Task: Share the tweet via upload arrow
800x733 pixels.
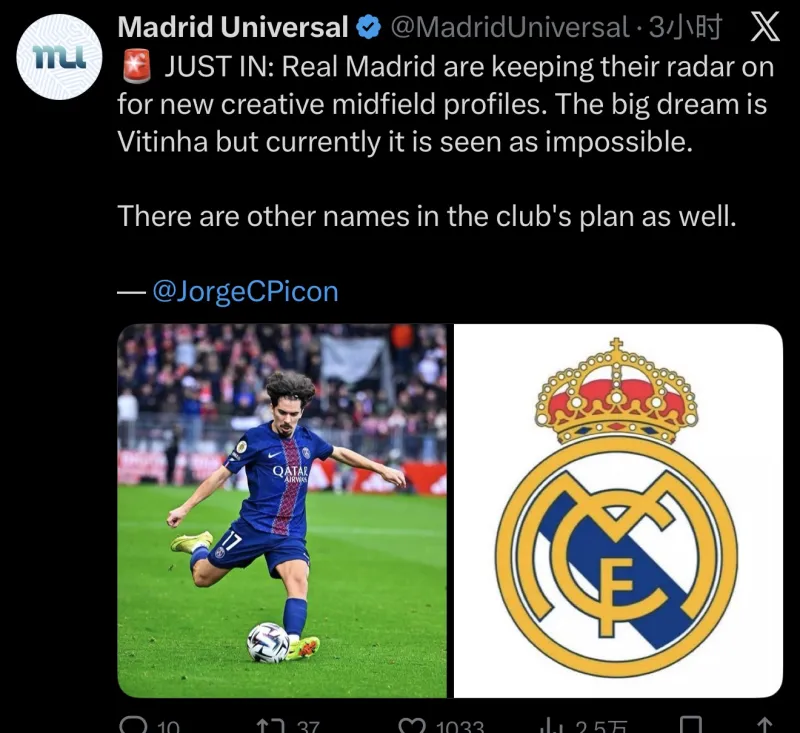Action: [x=764, y=725]
